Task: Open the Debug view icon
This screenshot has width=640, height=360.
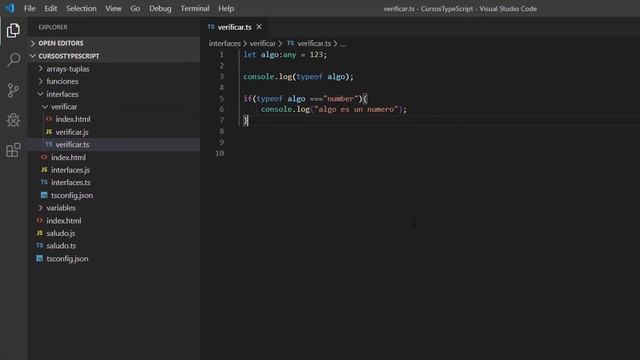Action: 13,120
